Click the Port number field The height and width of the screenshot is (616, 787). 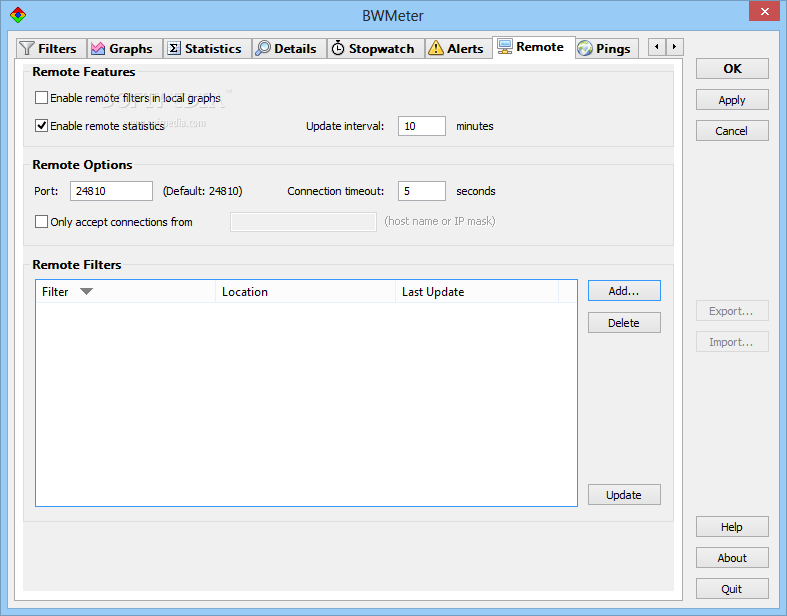tap(111, 191)
